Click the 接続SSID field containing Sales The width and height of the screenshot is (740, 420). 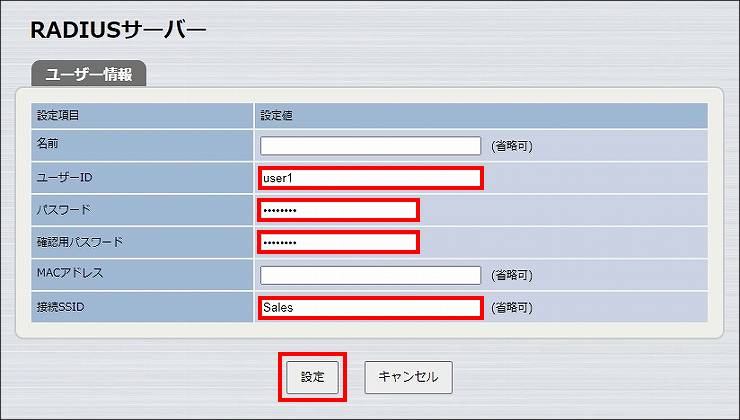[x=370, y=308]
